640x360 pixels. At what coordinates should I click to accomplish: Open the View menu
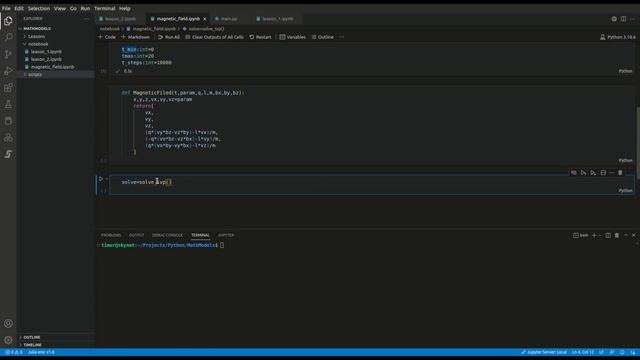pos(60,8)
